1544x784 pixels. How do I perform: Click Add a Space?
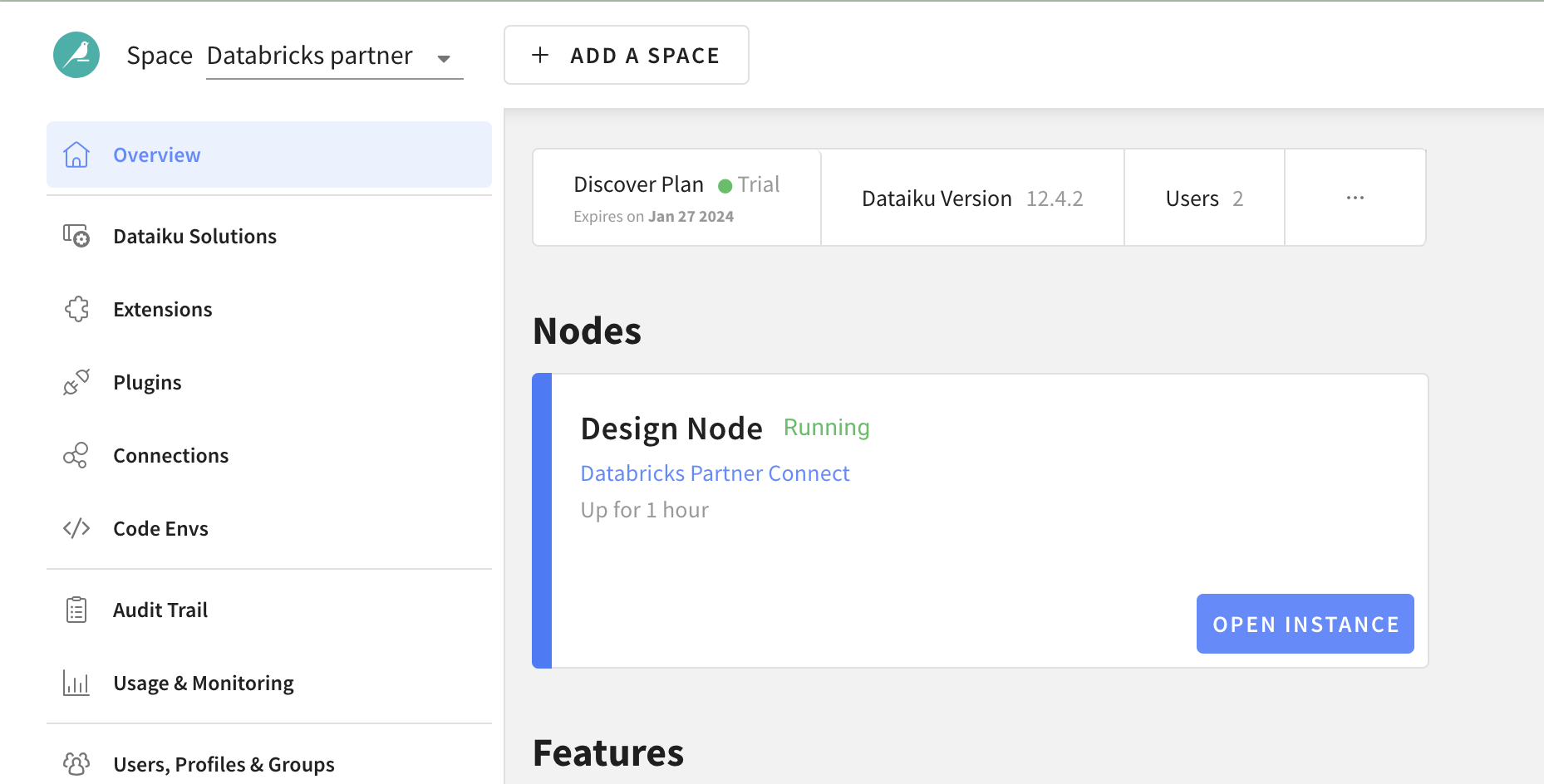[626, 55]
